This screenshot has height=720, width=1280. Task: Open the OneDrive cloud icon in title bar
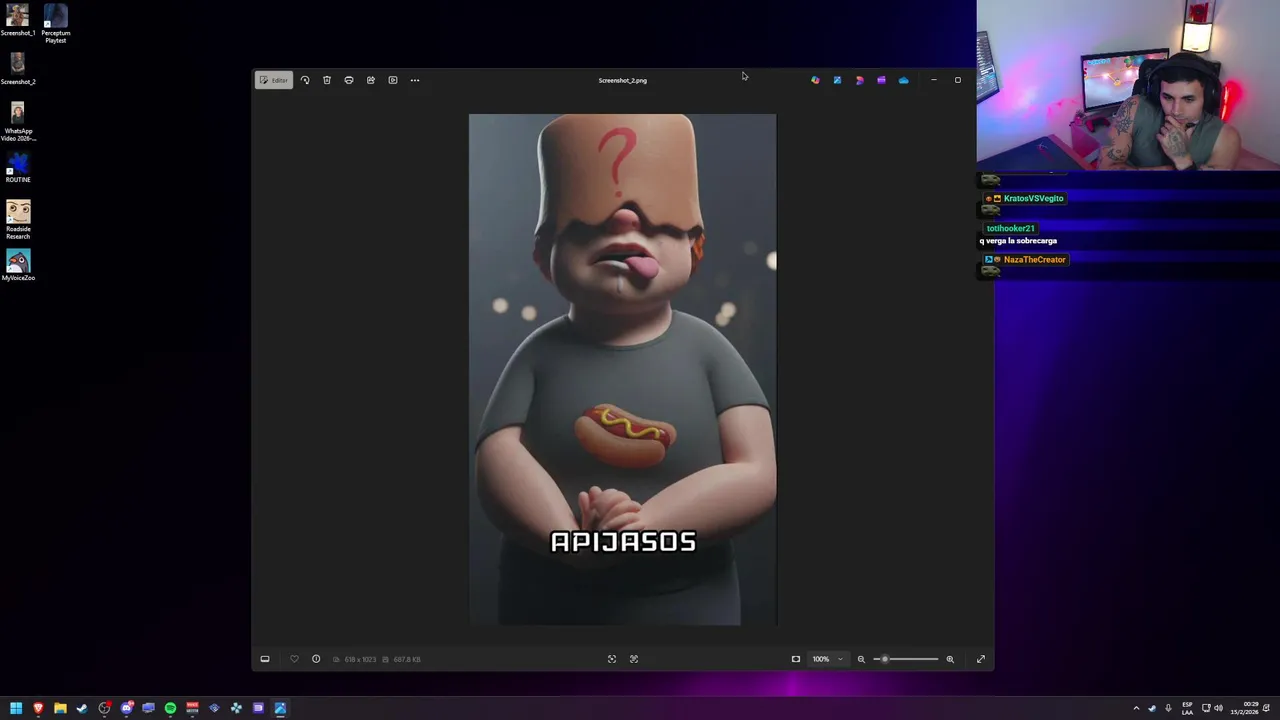[x=903, y=80]
